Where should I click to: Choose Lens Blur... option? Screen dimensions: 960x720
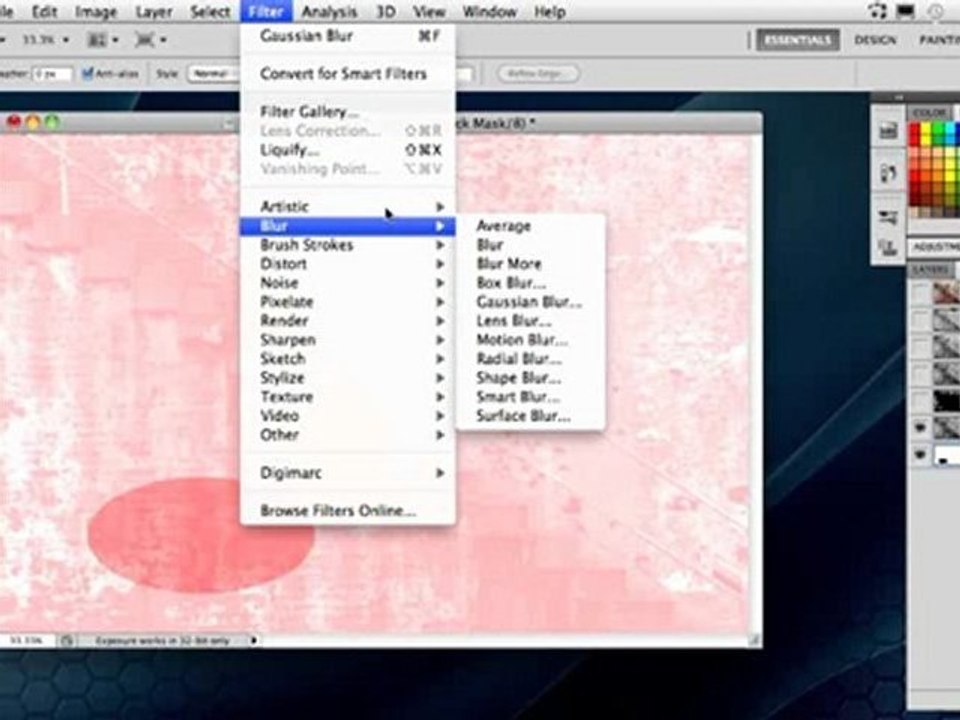point(530,321)
